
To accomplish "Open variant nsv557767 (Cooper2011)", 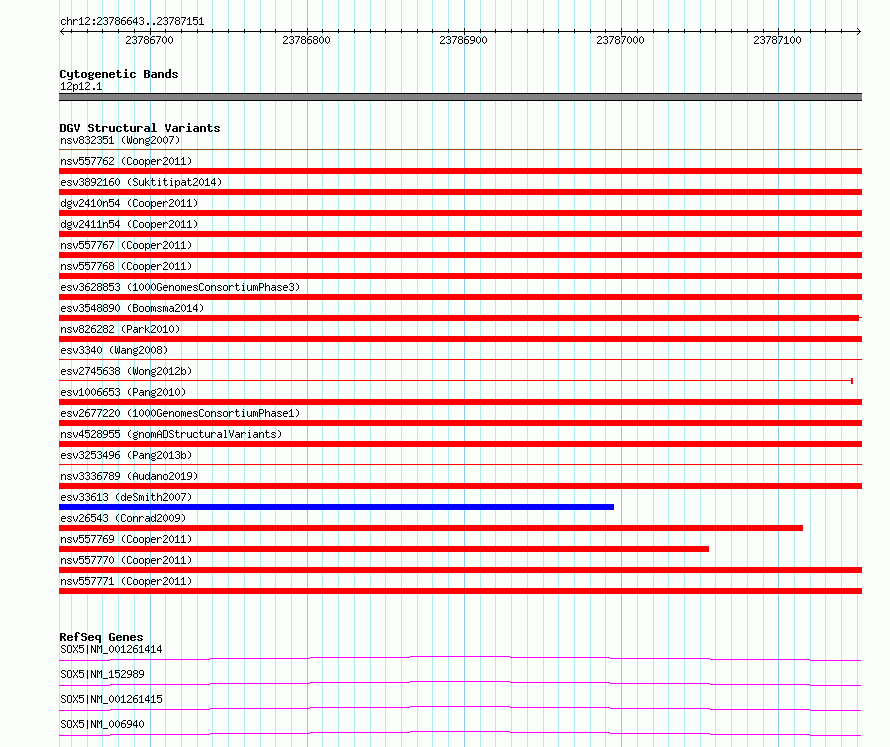I will coord(126,245).
